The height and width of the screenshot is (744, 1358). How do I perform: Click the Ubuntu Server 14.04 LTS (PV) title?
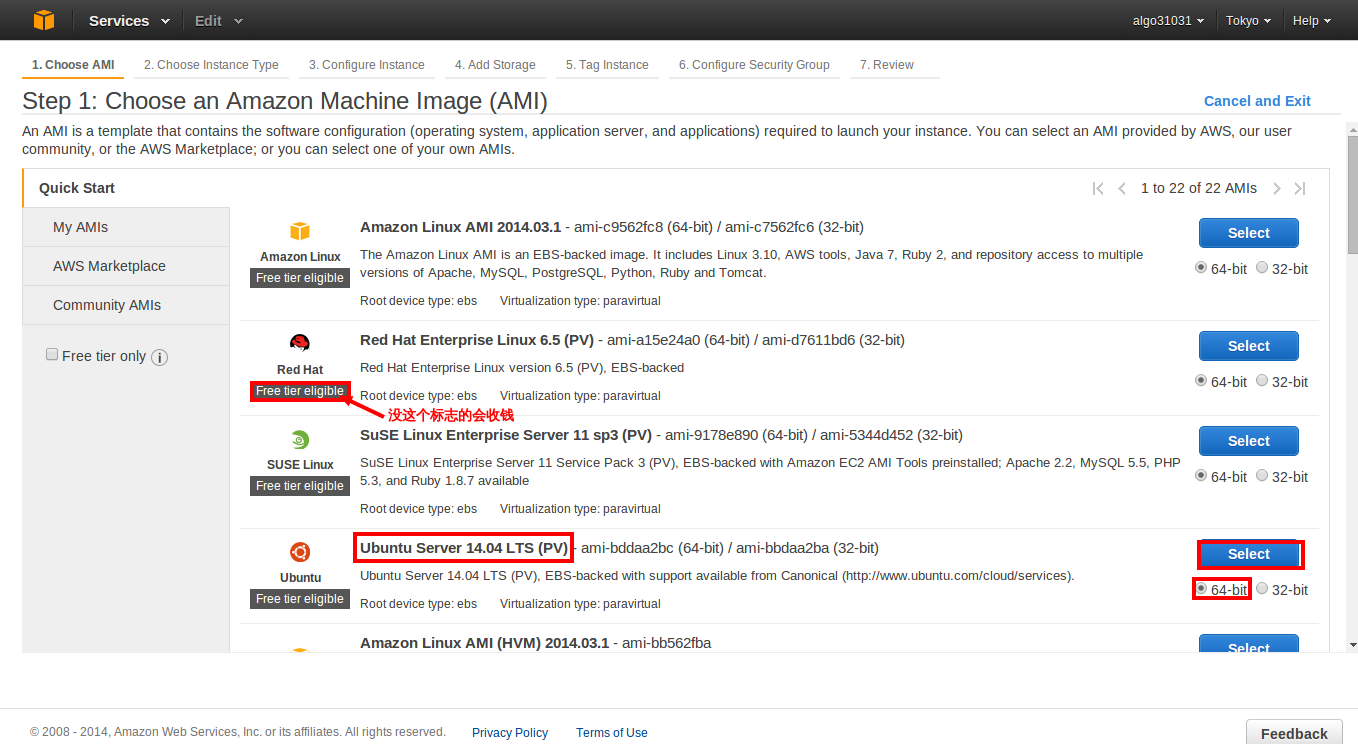click(x=464, y=548)
